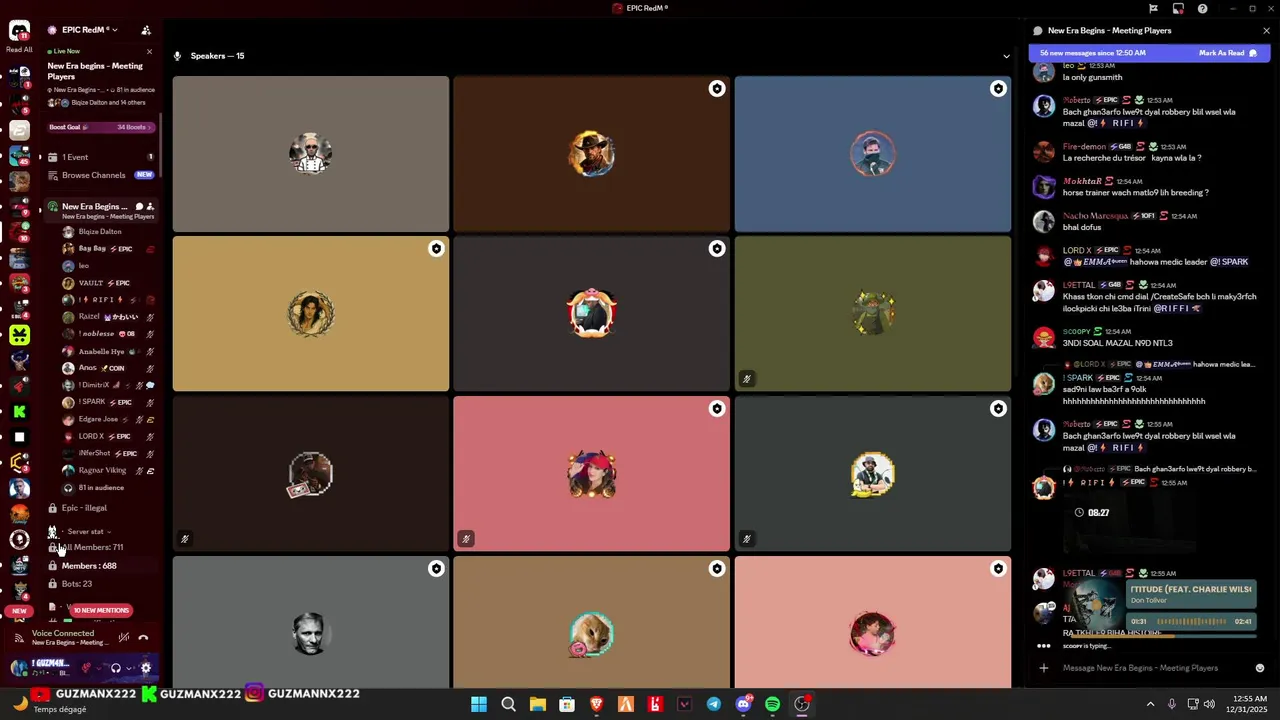Click muted mic icon on pink speaker tile

pyautogui.click(x=465, y=539)
